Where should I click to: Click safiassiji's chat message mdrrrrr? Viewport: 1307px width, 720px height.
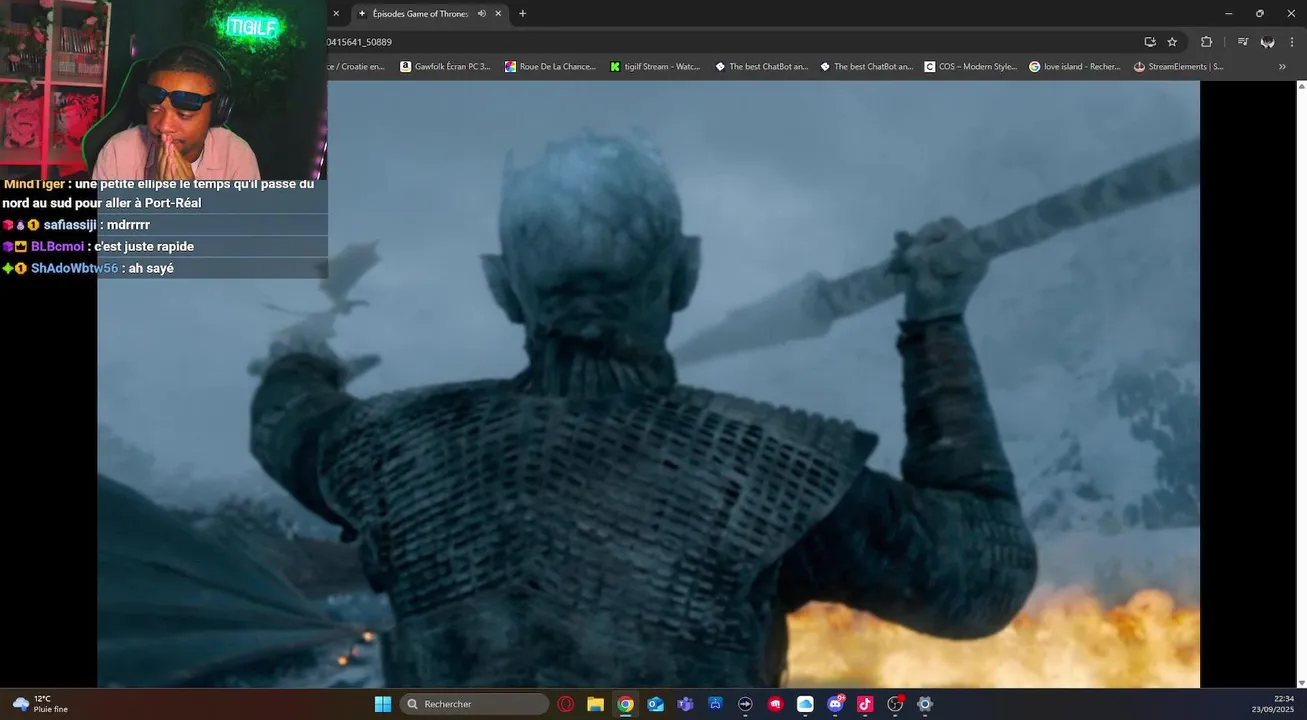pos(163,225)
